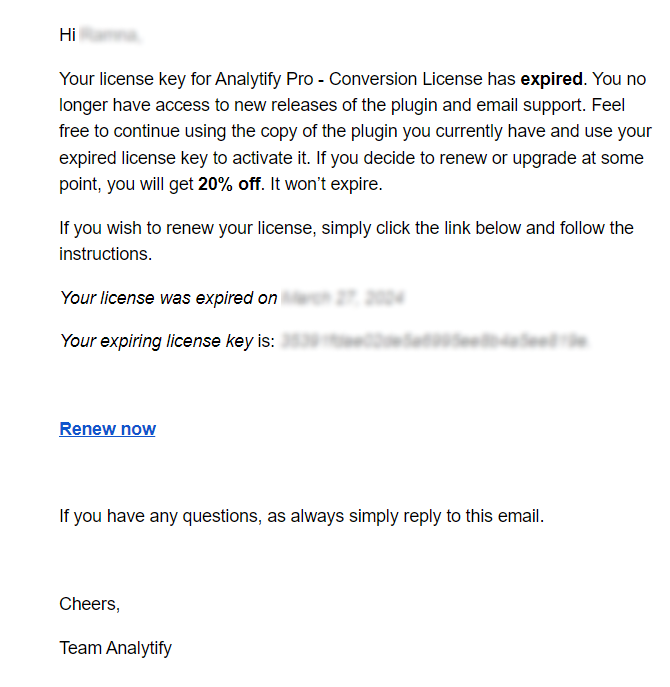The width and height of the screenshot is (670, 687).
Task: Click the word instructions in the renewal paragraph
Action: (x=106, y=254)
